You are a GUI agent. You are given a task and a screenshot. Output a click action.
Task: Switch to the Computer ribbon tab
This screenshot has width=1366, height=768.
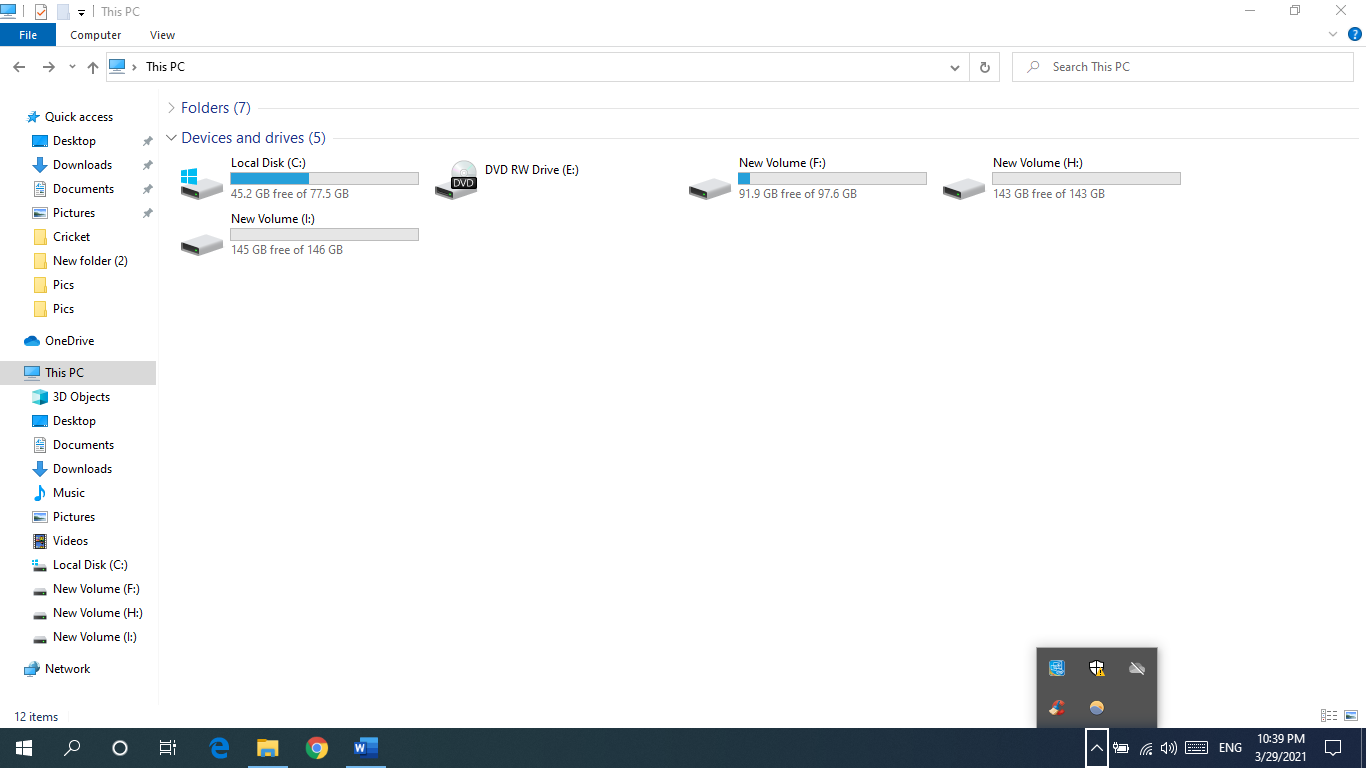(x=95, y=34)
